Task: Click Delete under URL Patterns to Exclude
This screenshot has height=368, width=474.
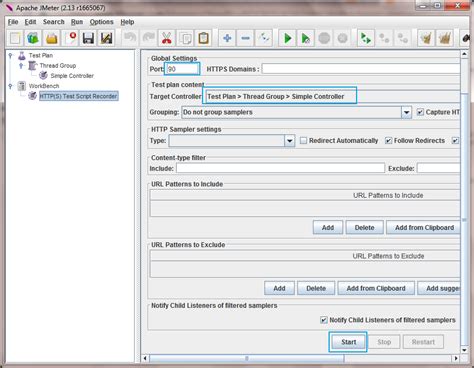Action: click(316, 288)
